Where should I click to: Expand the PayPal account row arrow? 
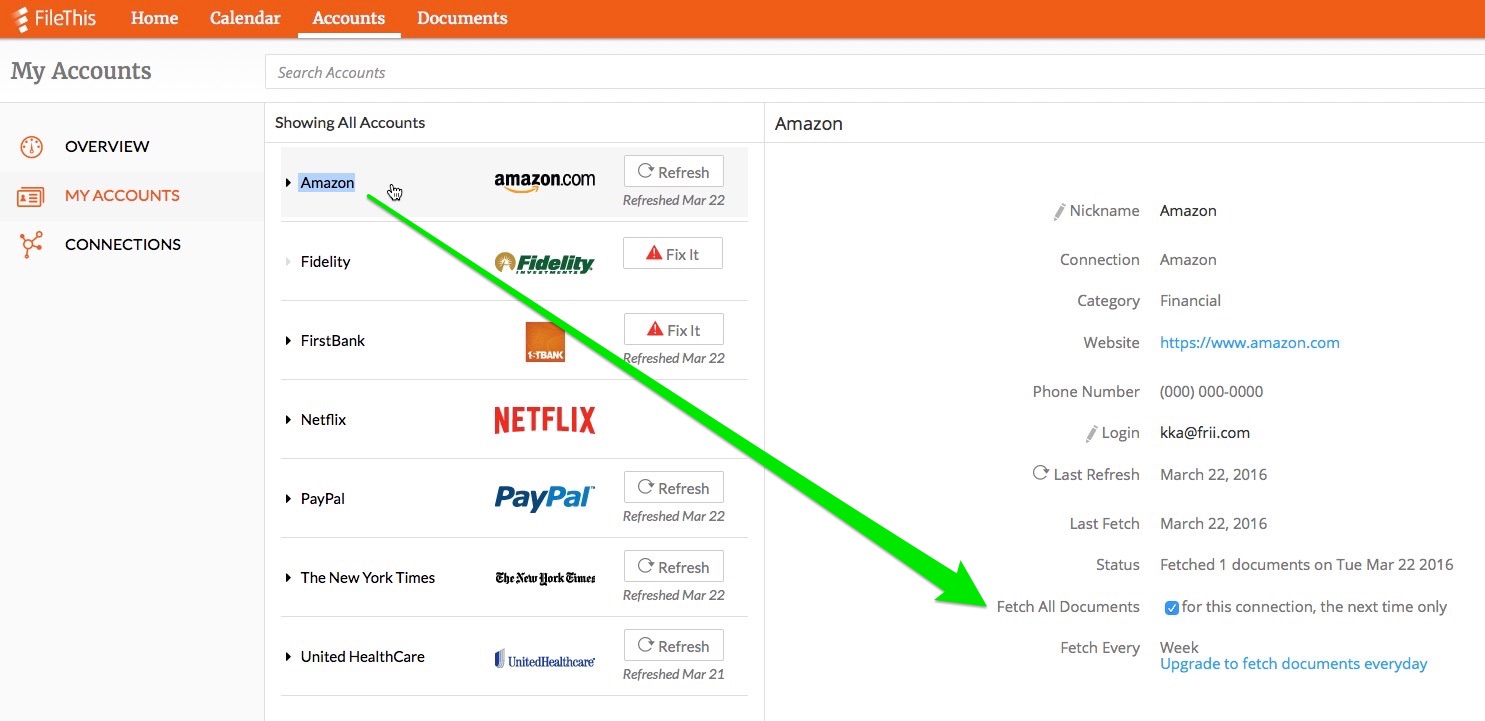point(288,499)
